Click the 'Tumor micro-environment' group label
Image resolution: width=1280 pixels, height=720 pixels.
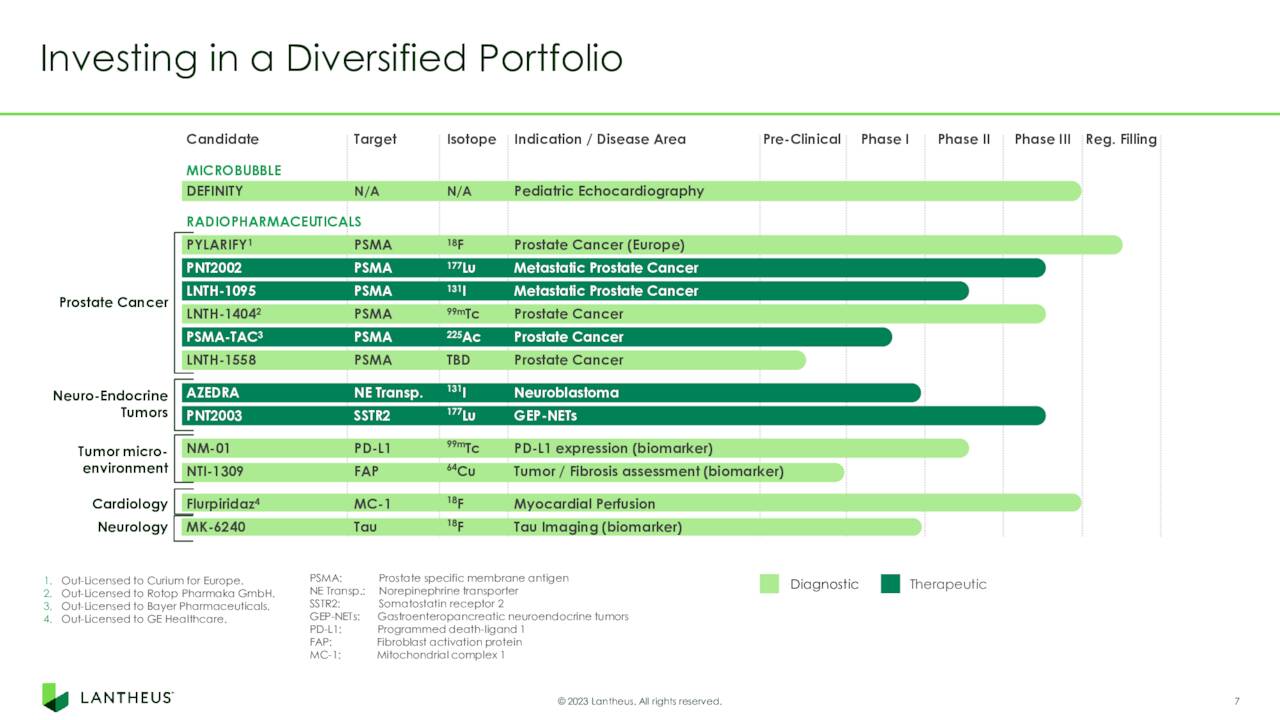tap(124, 460)
